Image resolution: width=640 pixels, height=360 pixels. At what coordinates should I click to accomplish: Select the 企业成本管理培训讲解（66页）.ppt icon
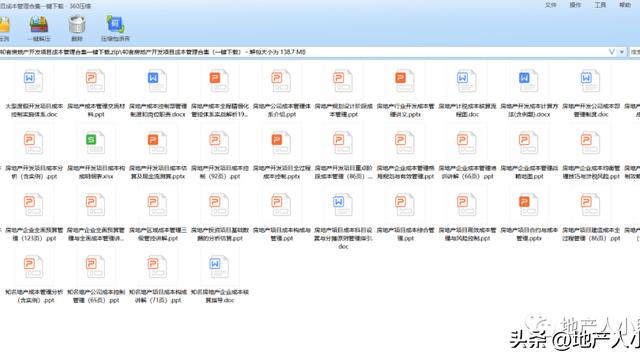467,143
